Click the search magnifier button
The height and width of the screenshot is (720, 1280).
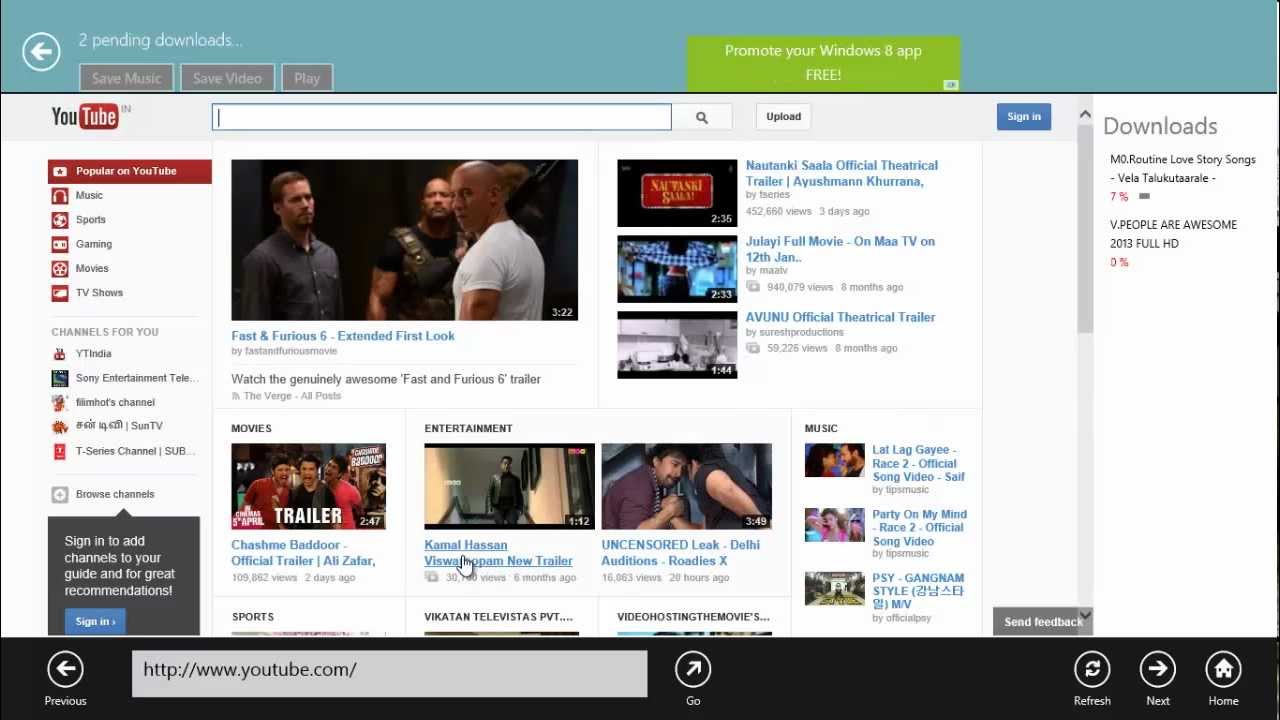coord(702,117)
